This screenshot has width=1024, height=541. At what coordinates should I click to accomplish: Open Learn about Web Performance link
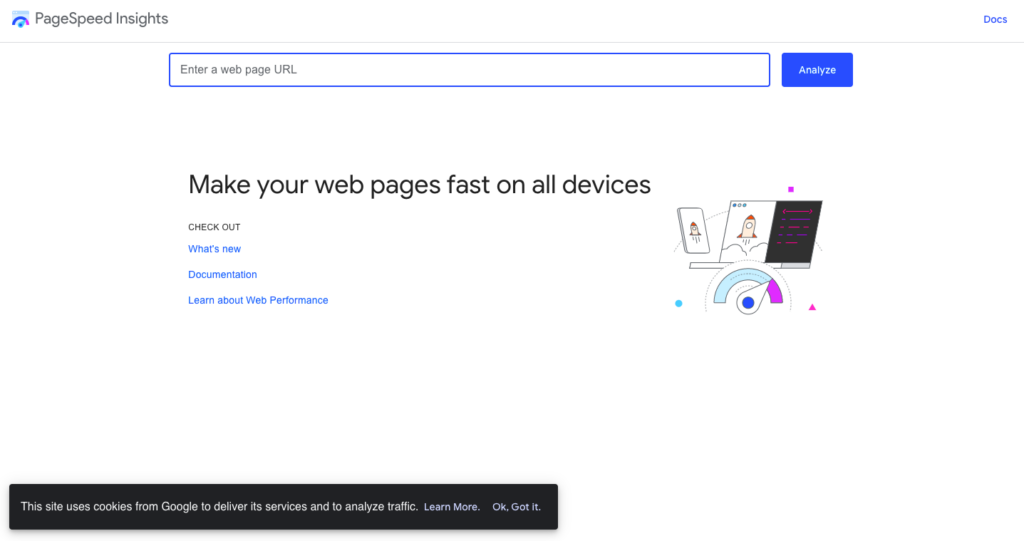(x=258, y=300)
